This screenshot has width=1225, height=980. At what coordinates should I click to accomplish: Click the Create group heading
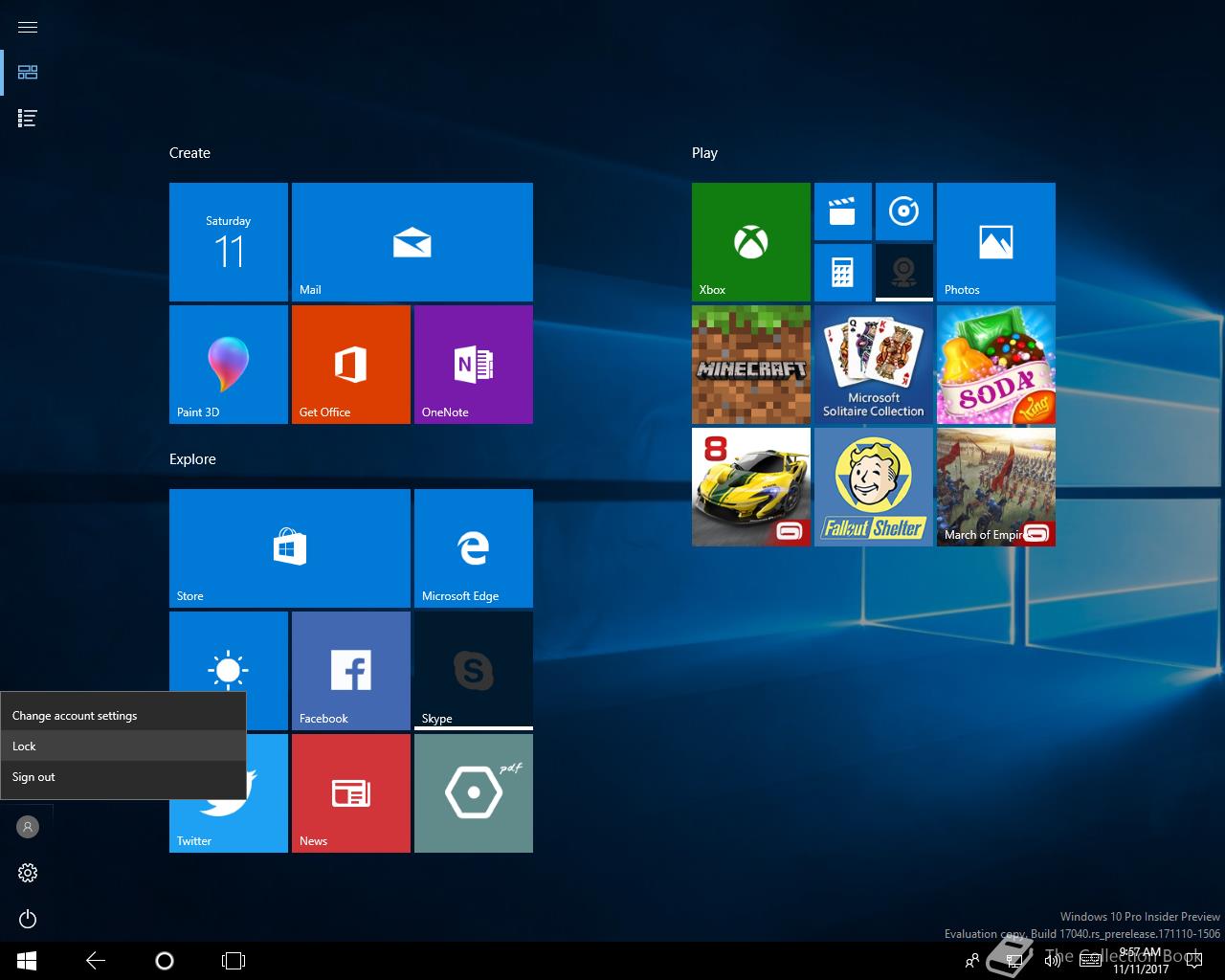[x=189, y=153]
